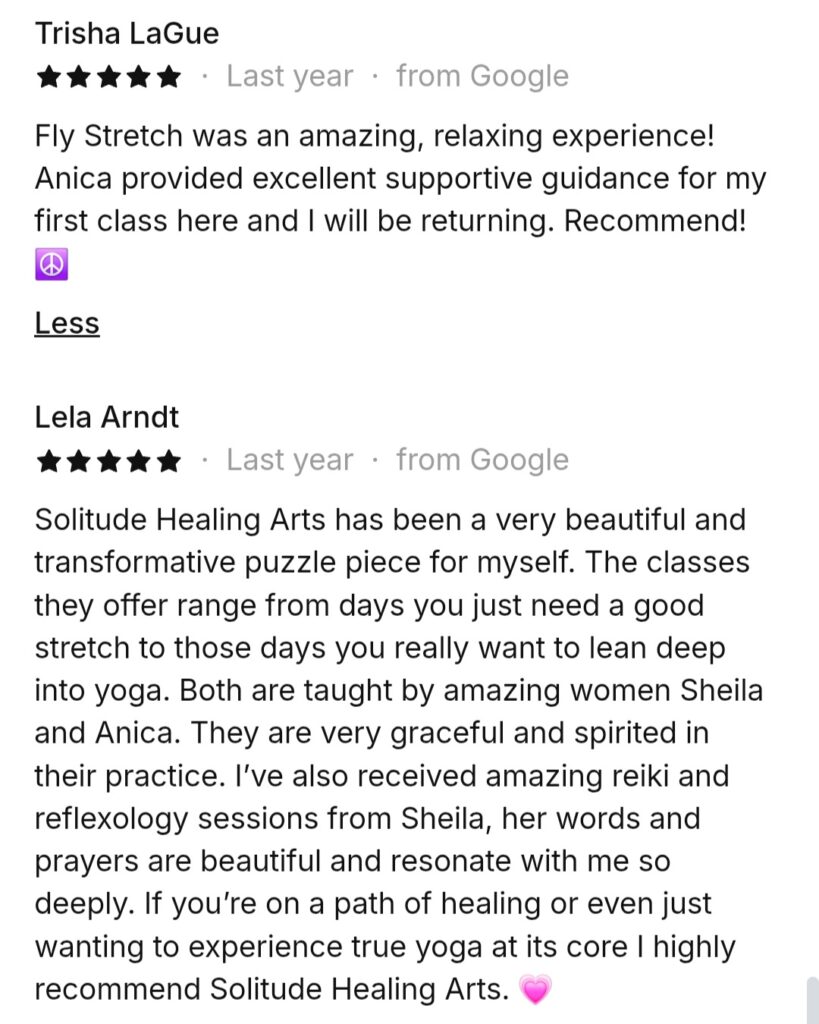Click the pink heart emoji

(x=535, y=989)
